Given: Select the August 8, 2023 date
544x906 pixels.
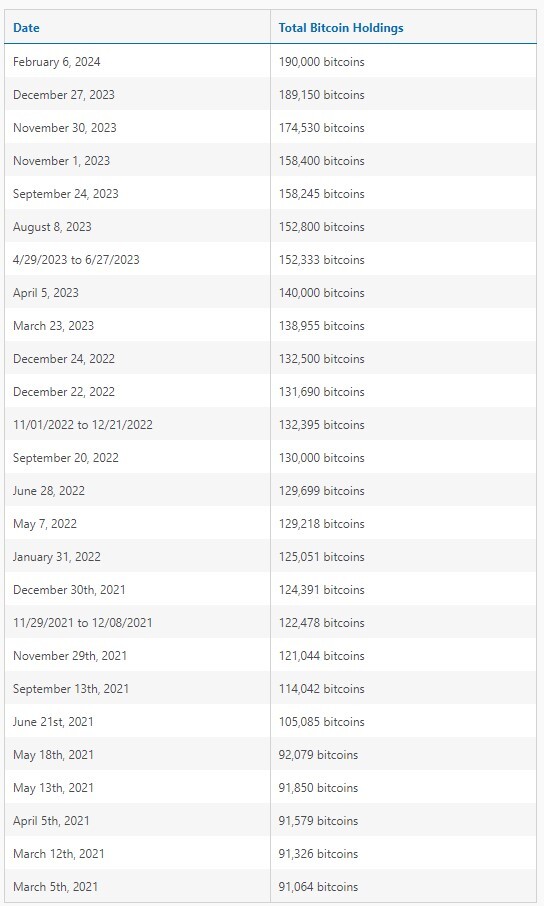Looking at the screenshot, I should tap(52, 226).
